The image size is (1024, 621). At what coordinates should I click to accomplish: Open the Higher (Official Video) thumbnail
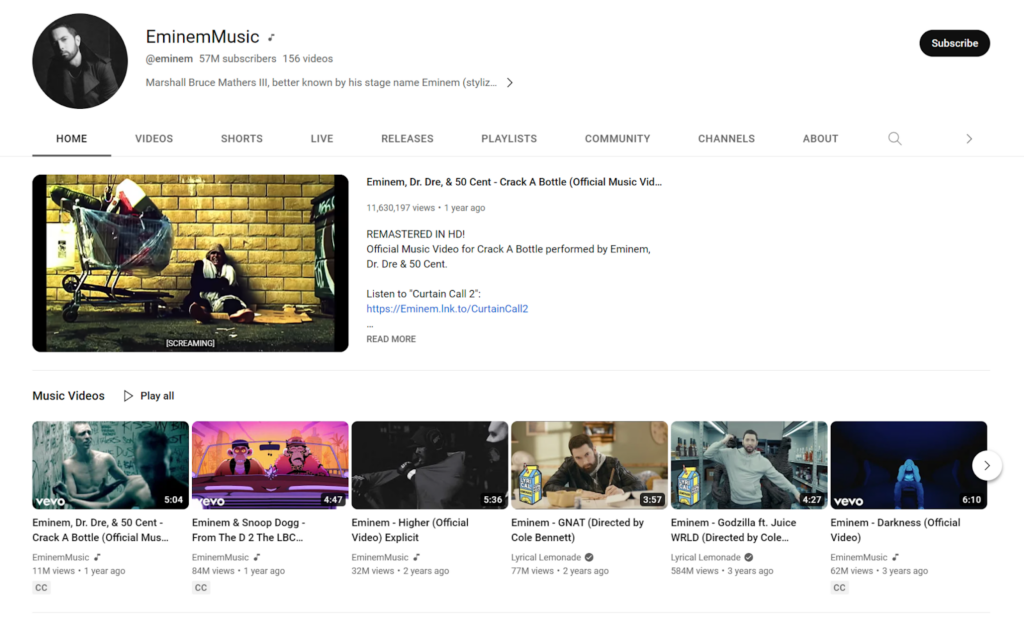tap(430, 465)
